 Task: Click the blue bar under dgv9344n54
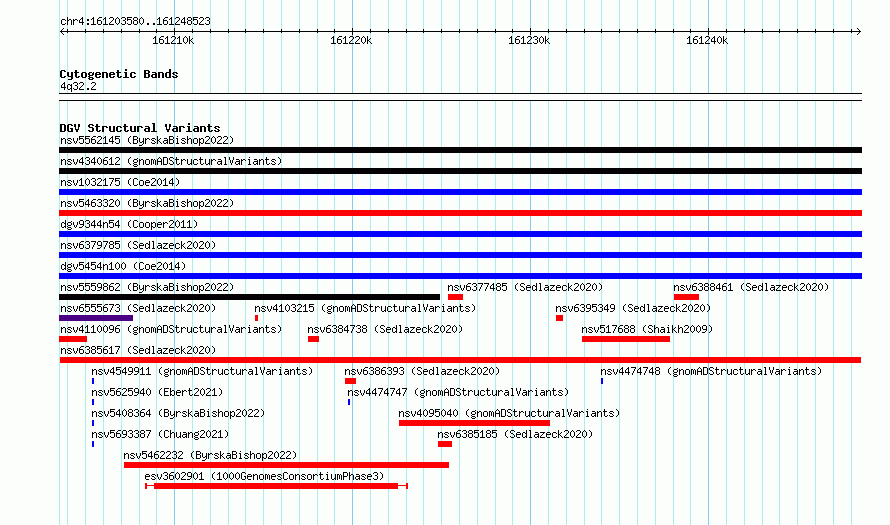pyautogui.click(x=460, y=234)
